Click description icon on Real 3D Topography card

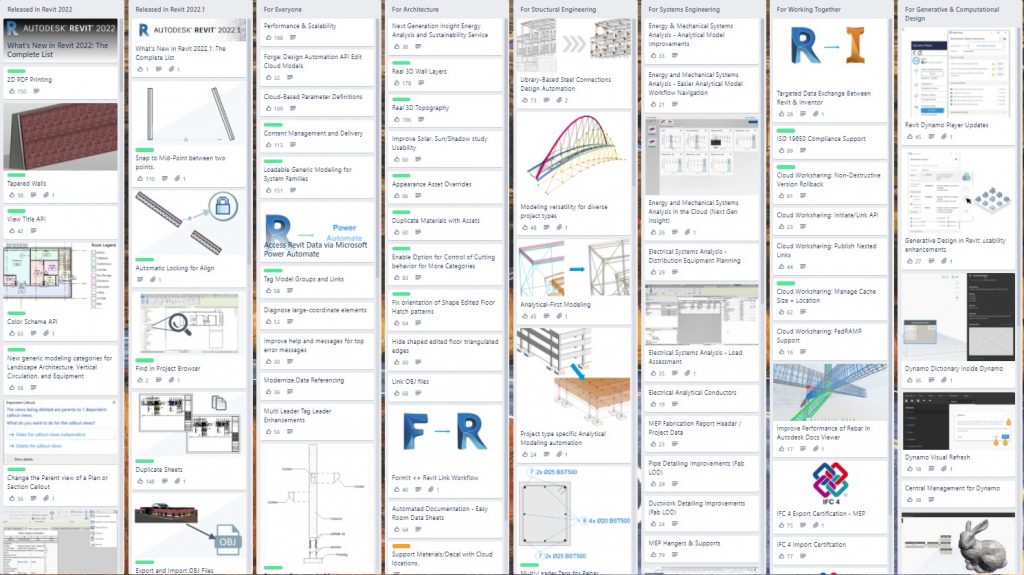coord(421,120)
